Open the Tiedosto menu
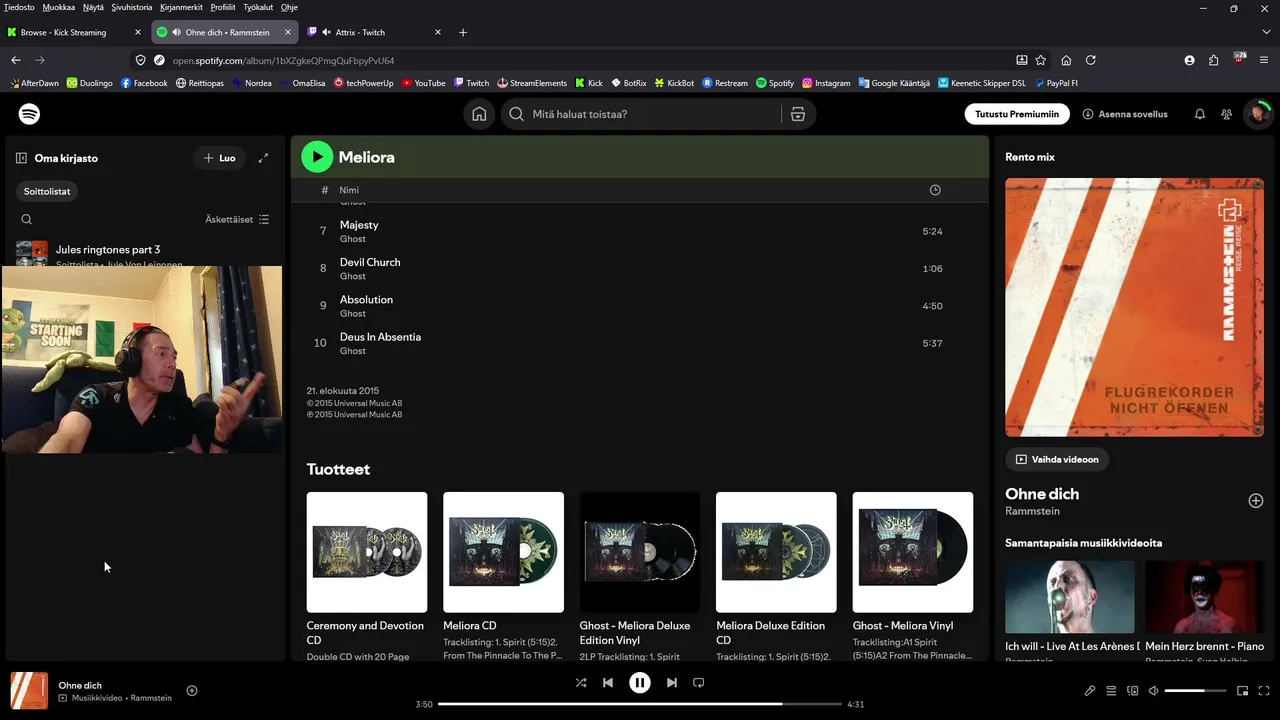This screenshot has height=720, width=1280. point(19,7)
